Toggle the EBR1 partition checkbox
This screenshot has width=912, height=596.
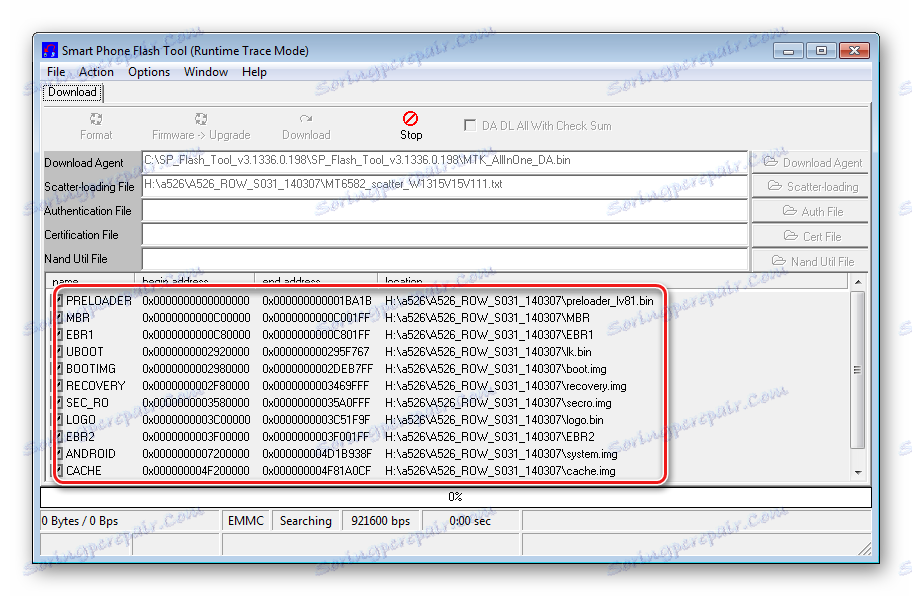pyautogui.click(x=59, y=335)
